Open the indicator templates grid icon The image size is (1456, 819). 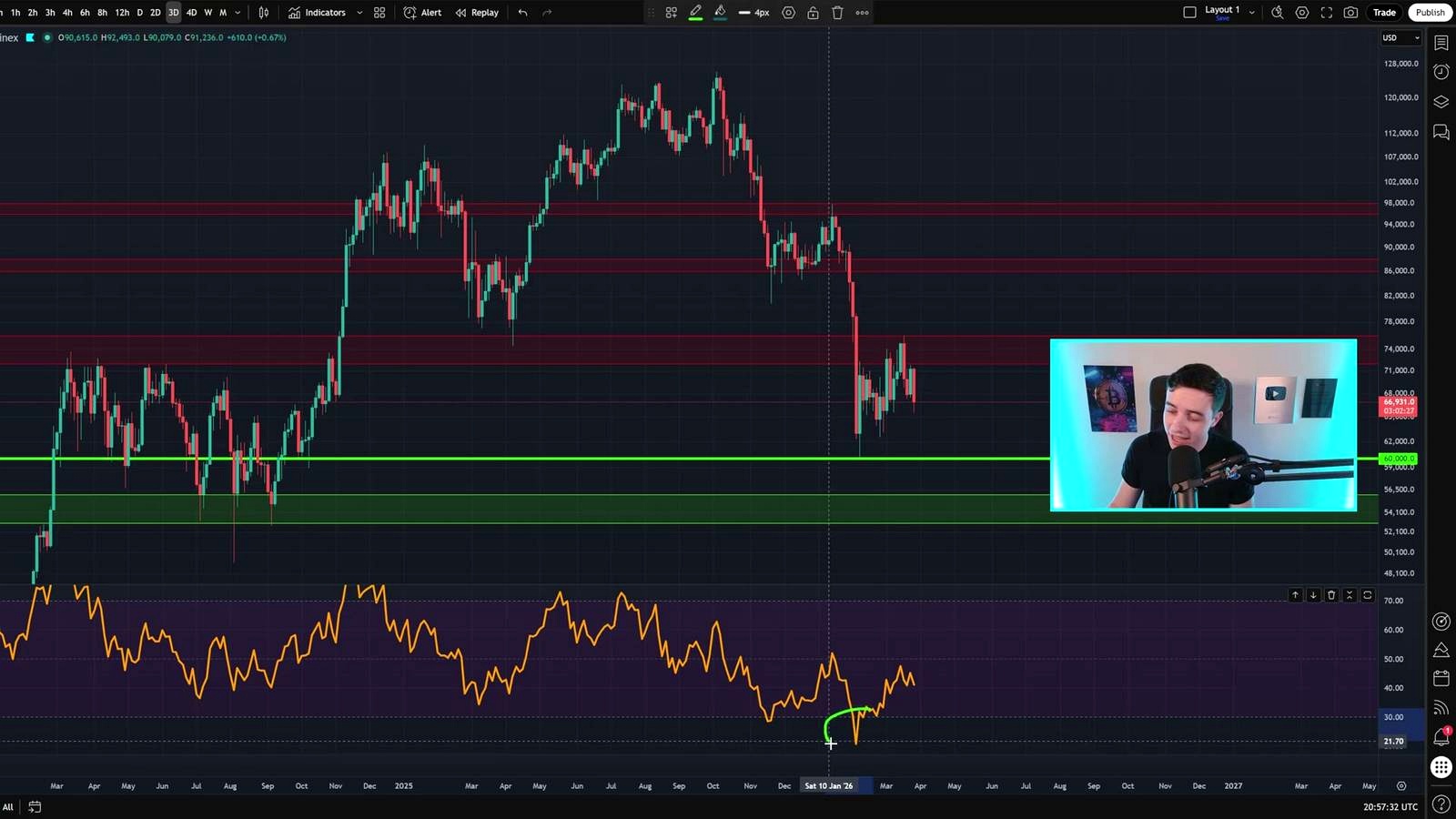click(379, 13)
